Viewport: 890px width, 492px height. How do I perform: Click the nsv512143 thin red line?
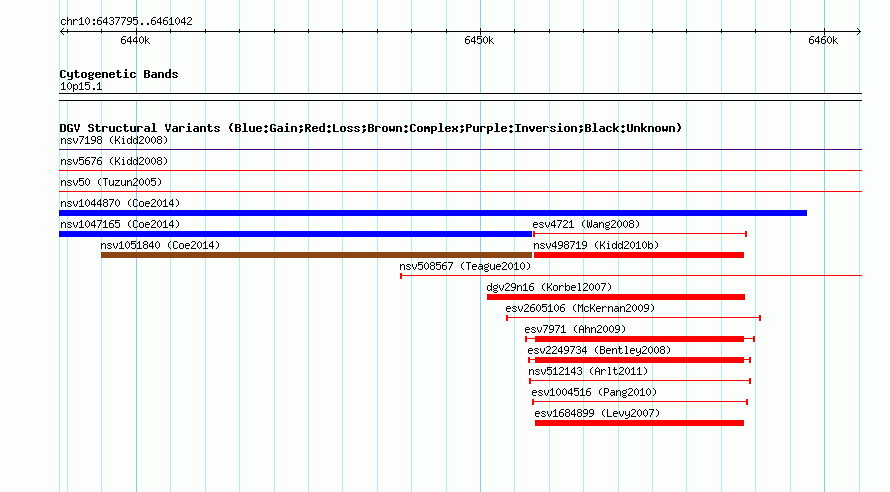click(x=640, y=381)
